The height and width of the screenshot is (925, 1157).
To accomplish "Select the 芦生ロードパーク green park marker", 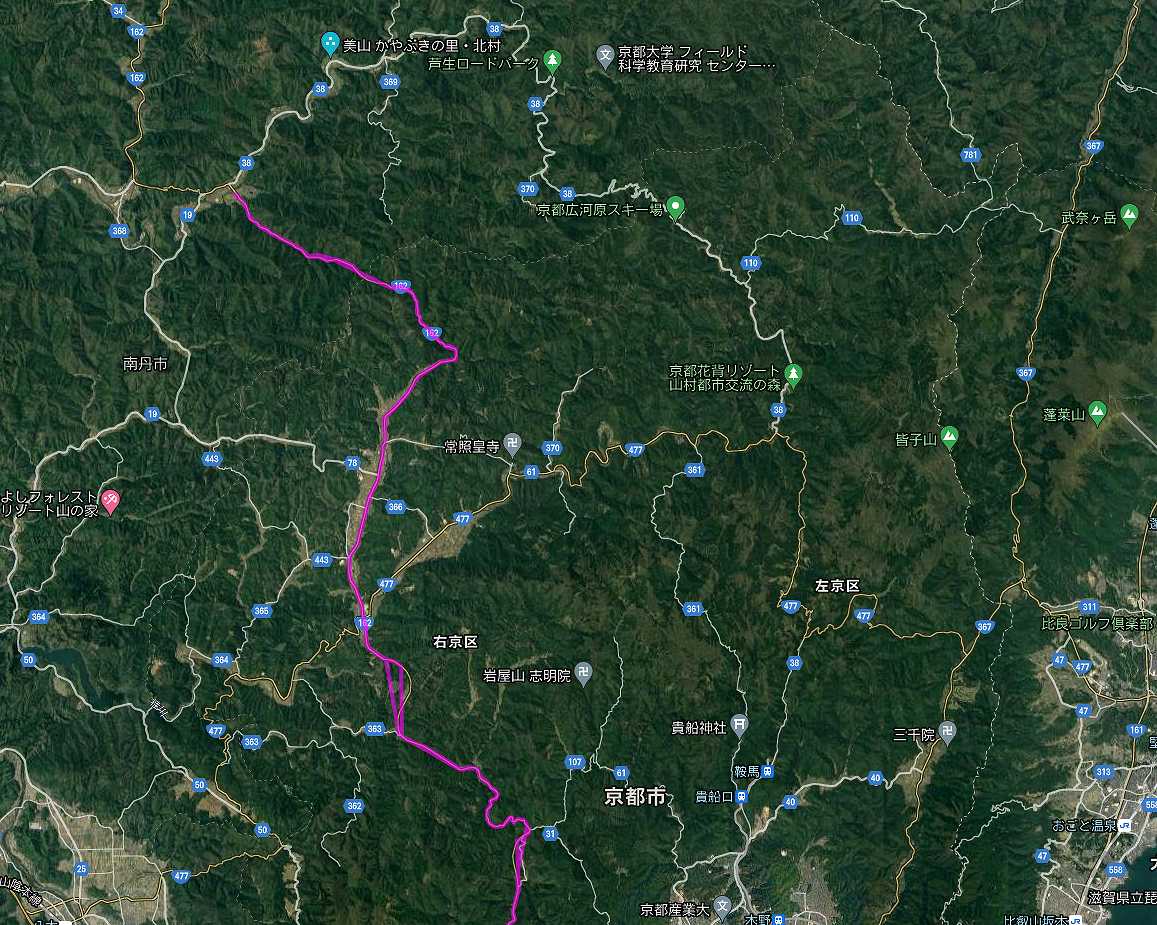I will [551, 61].
